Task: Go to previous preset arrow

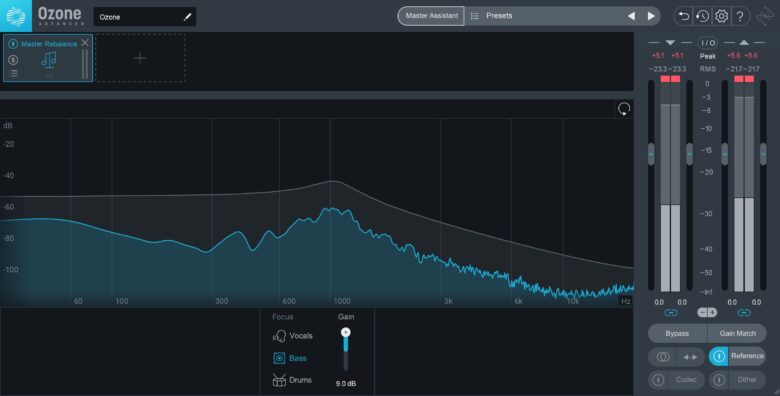Action: [631, 16]
